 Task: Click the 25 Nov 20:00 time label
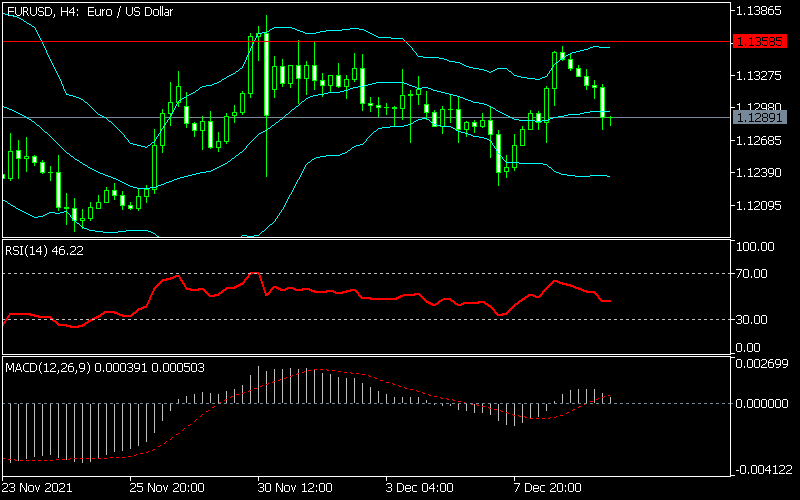click(167, 487)
